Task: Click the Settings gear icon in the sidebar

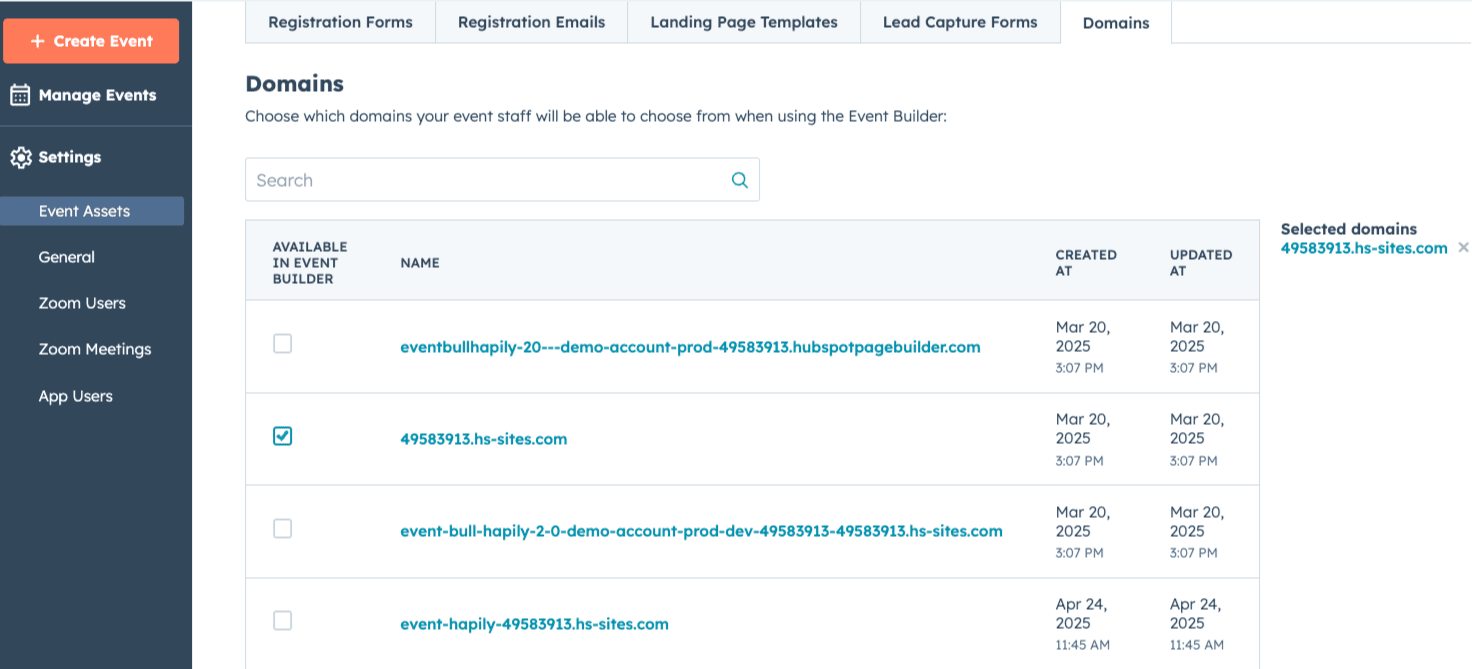Action: click(x=22, y=157)
